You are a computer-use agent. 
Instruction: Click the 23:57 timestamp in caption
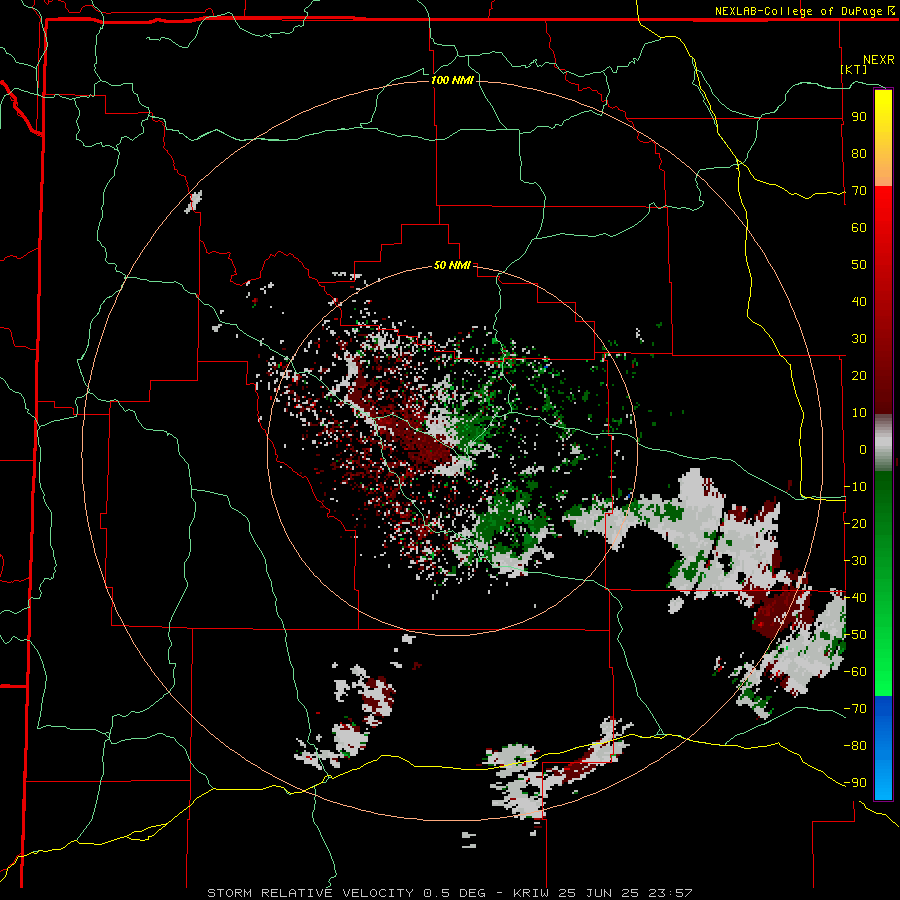point(670,893)
